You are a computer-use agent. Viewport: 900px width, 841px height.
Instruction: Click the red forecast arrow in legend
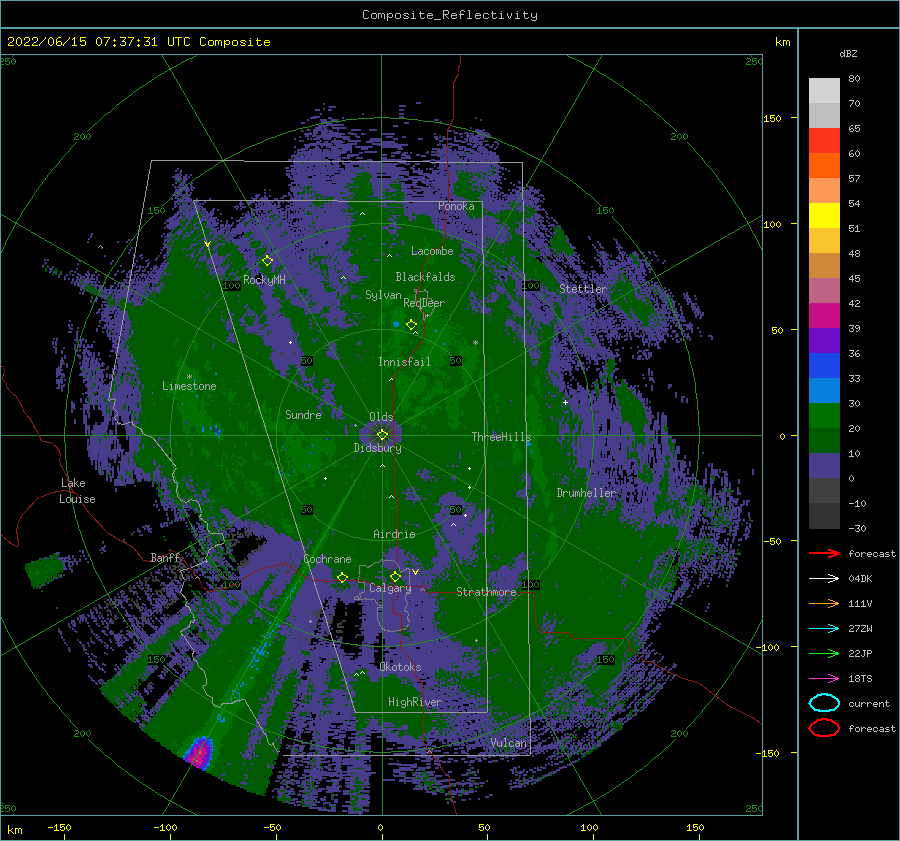tap(824, 553)
